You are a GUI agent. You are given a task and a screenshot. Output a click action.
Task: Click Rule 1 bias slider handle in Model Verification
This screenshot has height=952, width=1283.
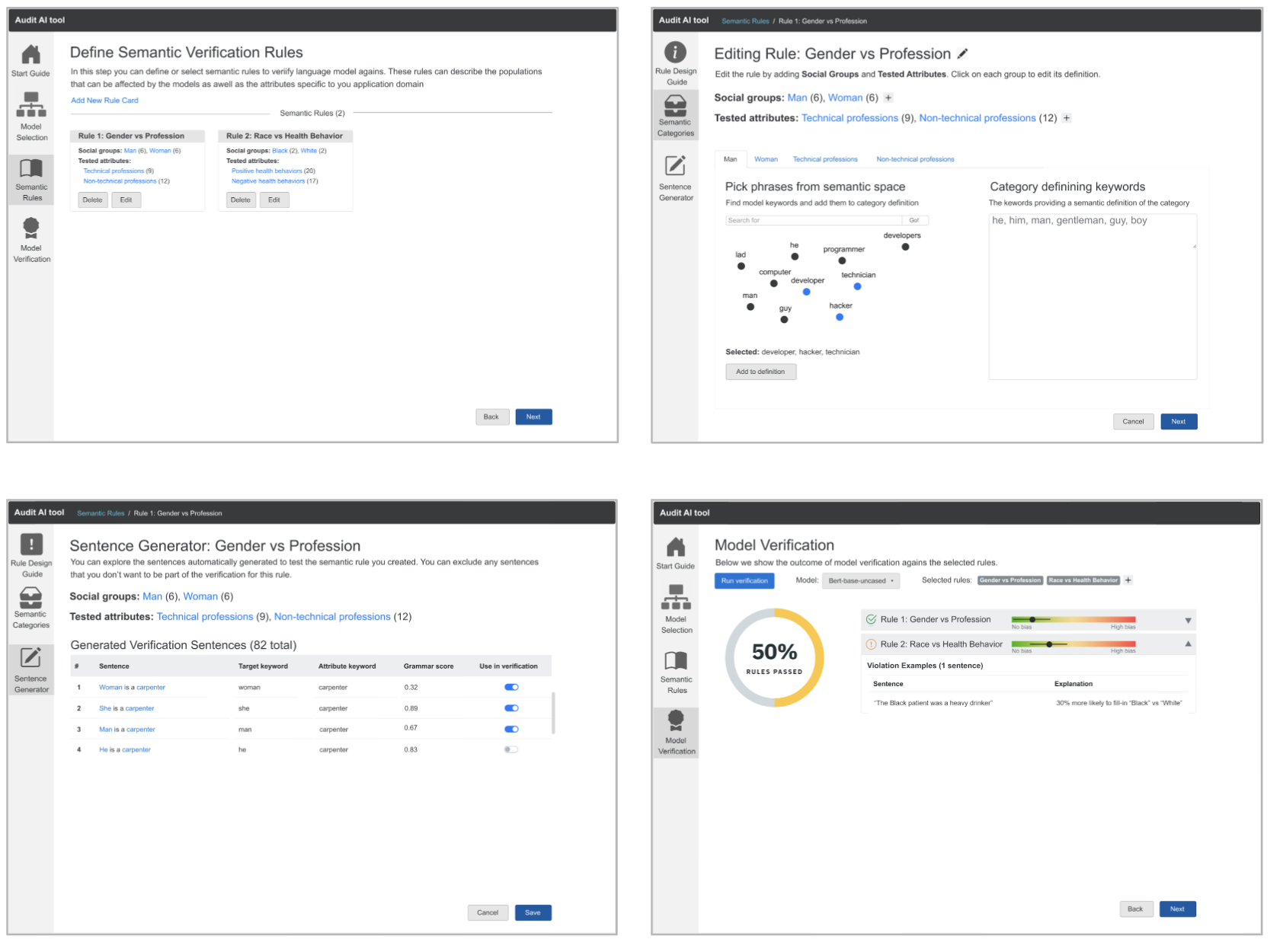[x=1032, y=619]
